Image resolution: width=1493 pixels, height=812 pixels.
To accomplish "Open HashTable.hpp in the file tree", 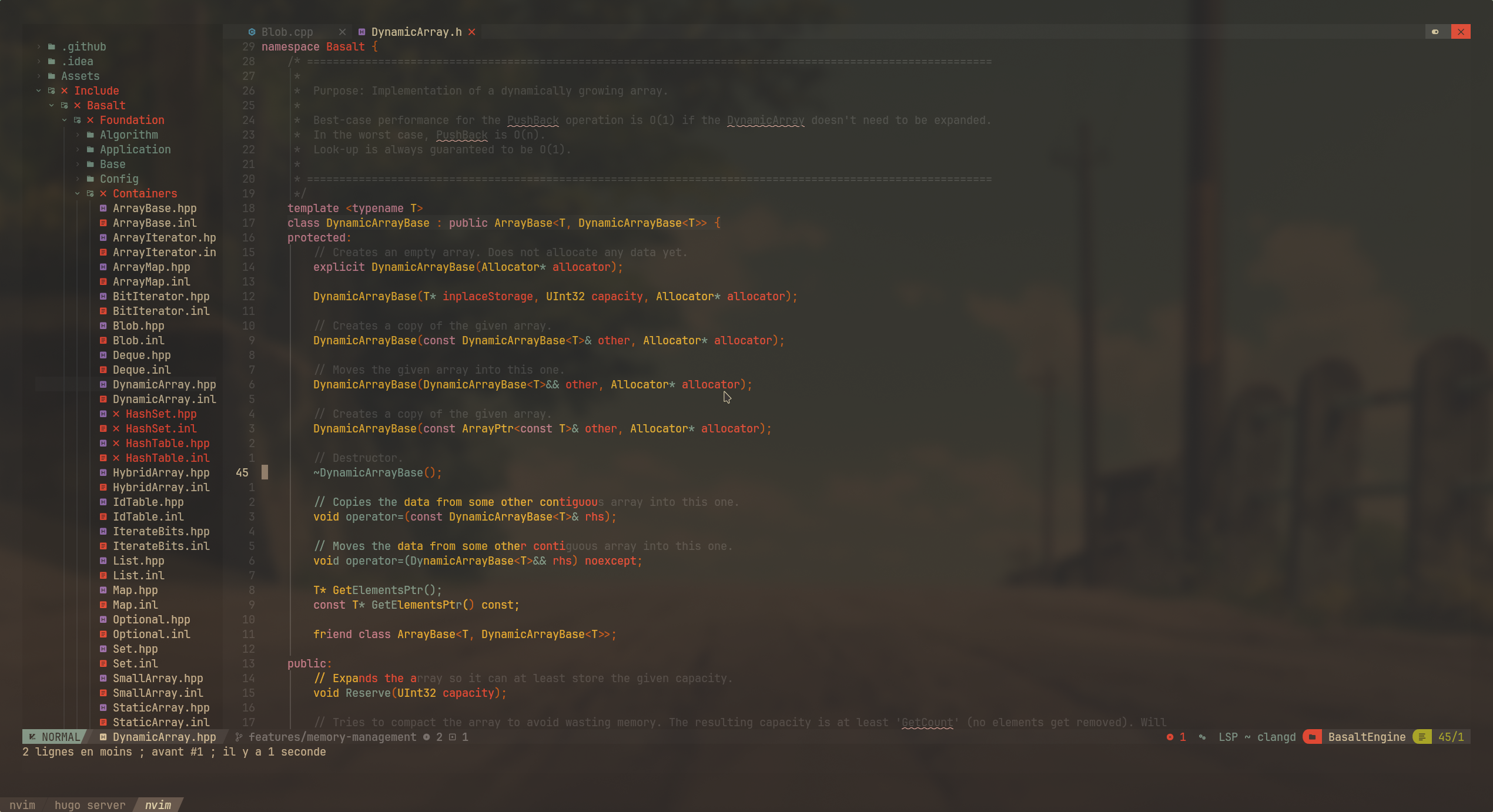I will tap(167, 443).
